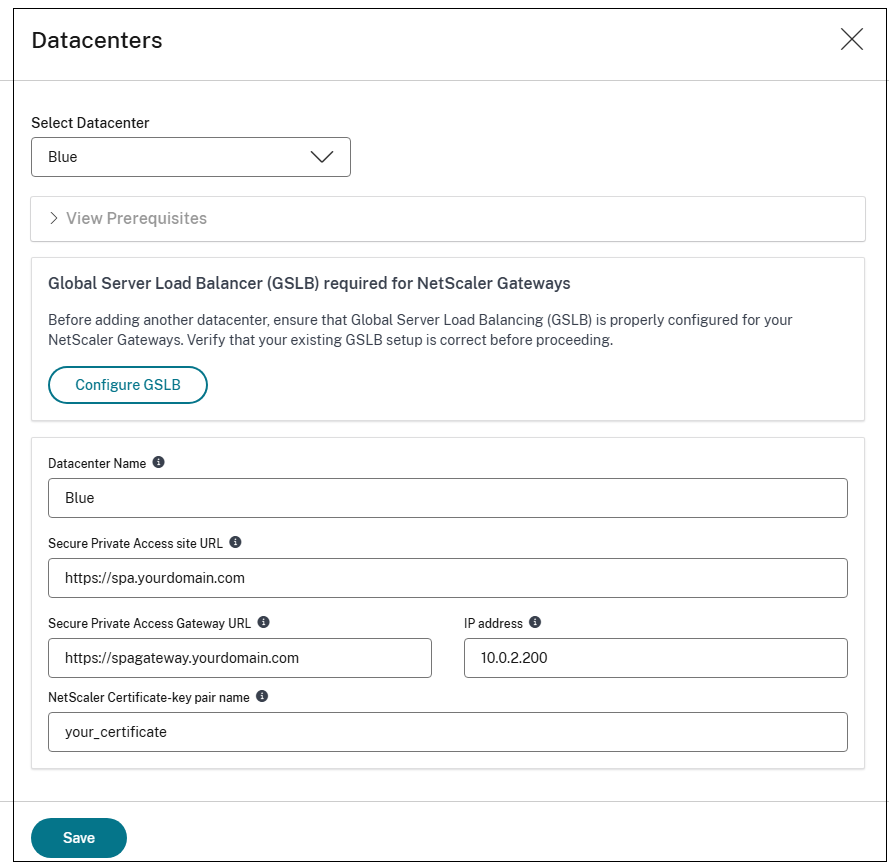889x867 pixels.
Task: Click the GSLB required for NetScaler Gateways heading
Action: click(309, 284)
